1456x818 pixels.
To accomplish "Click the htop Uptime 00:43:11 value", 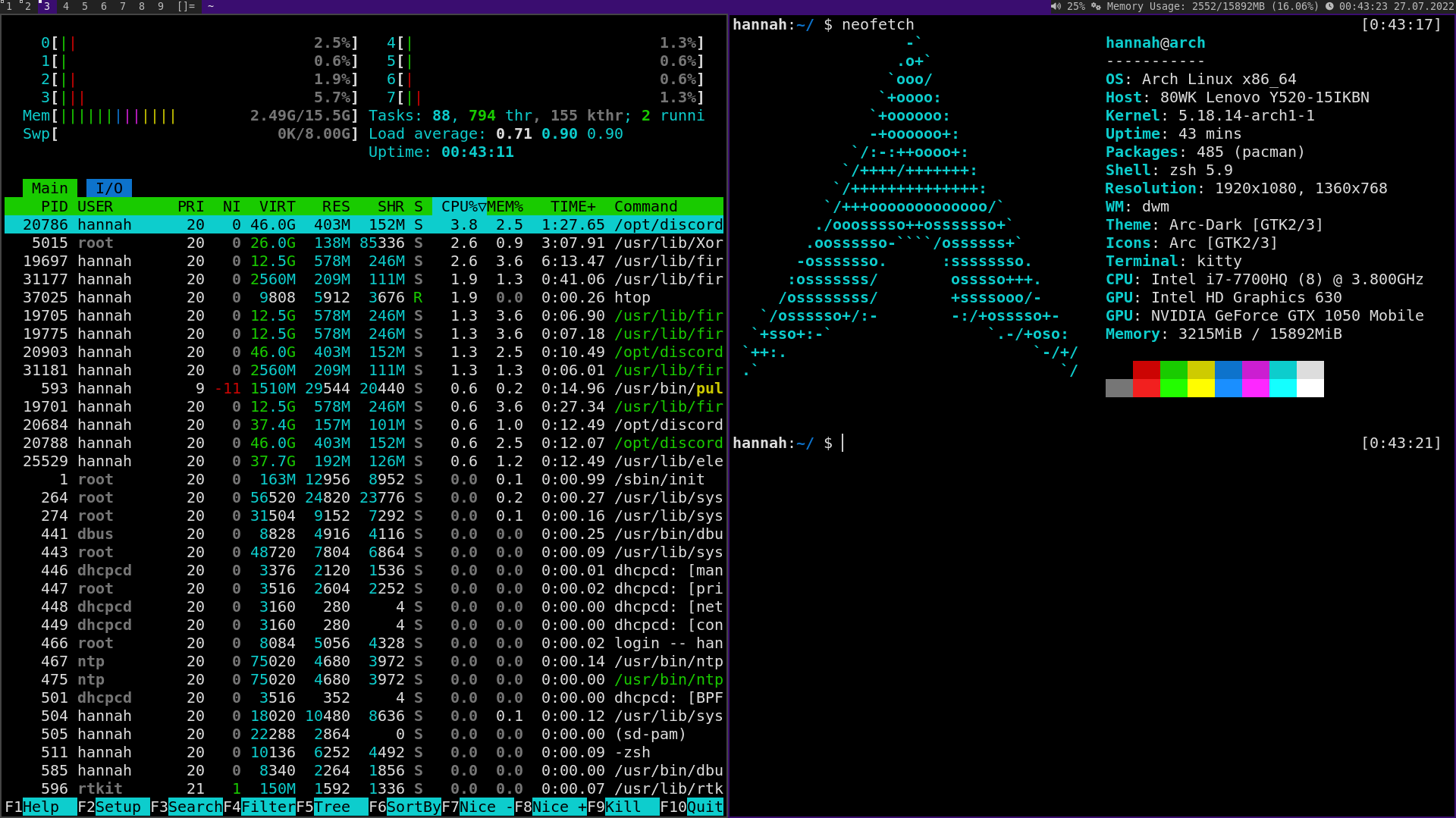I will click(478, 152).
